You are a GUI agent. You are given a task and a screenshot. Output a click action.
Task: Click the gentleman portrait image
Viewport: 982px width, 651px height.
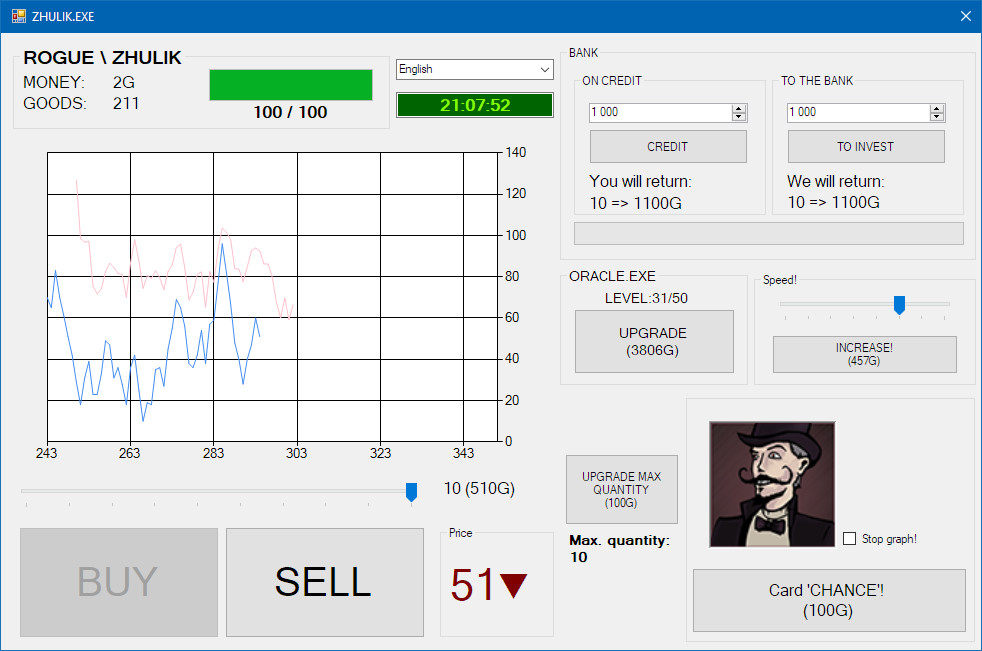click(x=771, y=483)
